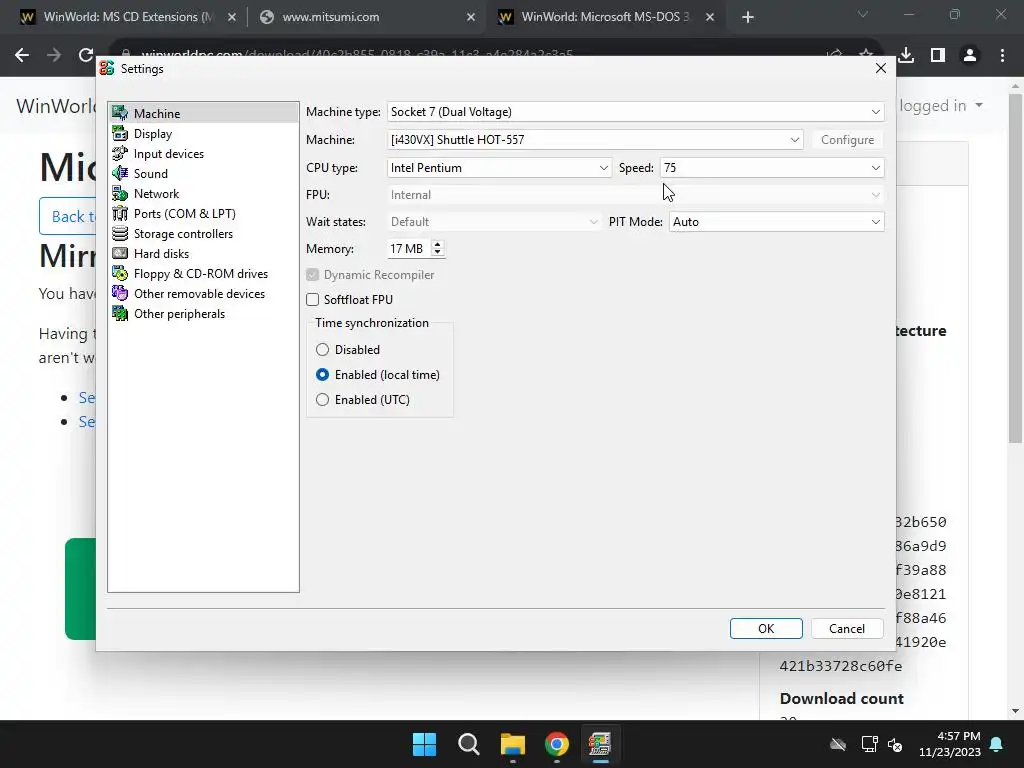Open Ports (COM & LPT) icon
Screen dimensions: 1024x768
point(120,214)
